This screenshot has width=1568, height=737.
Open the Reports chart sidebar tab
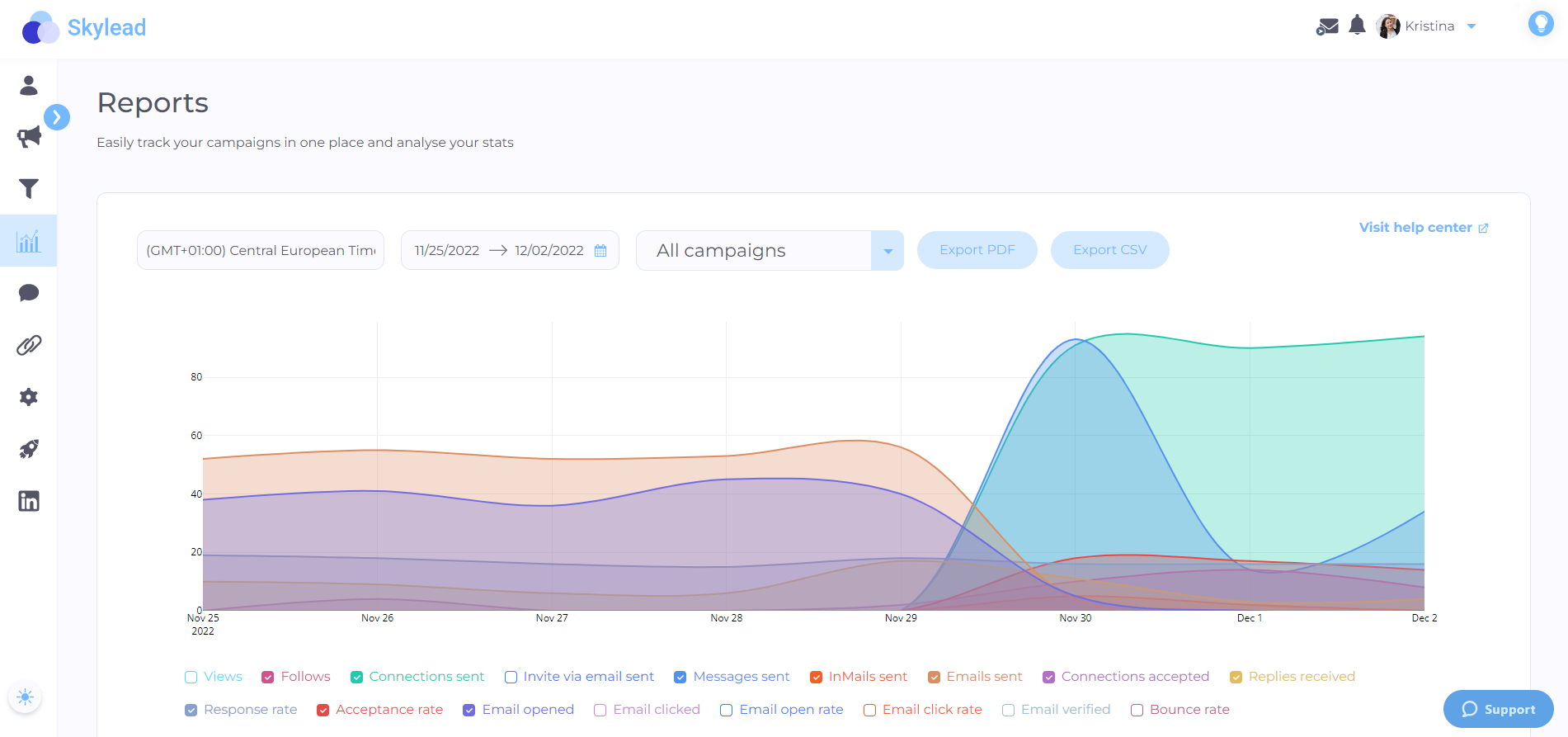tap(29, 241)
